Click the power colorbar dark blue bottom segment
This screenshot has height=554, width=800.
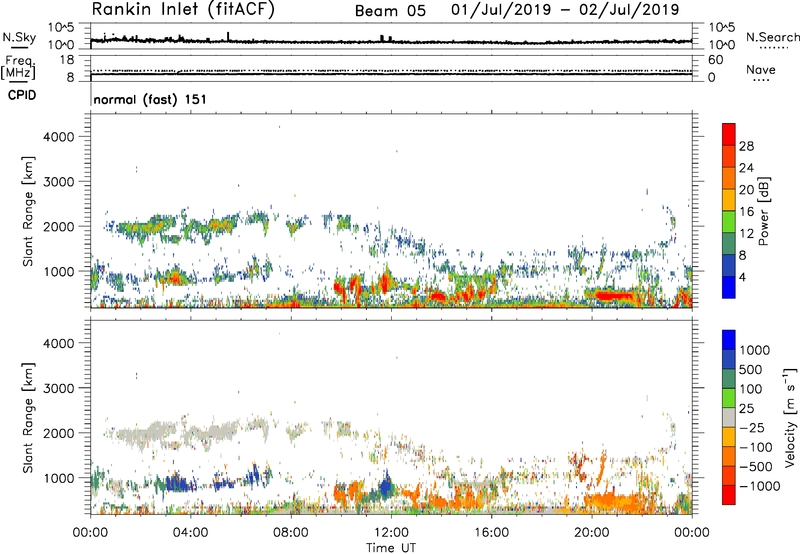pos(729,287)
